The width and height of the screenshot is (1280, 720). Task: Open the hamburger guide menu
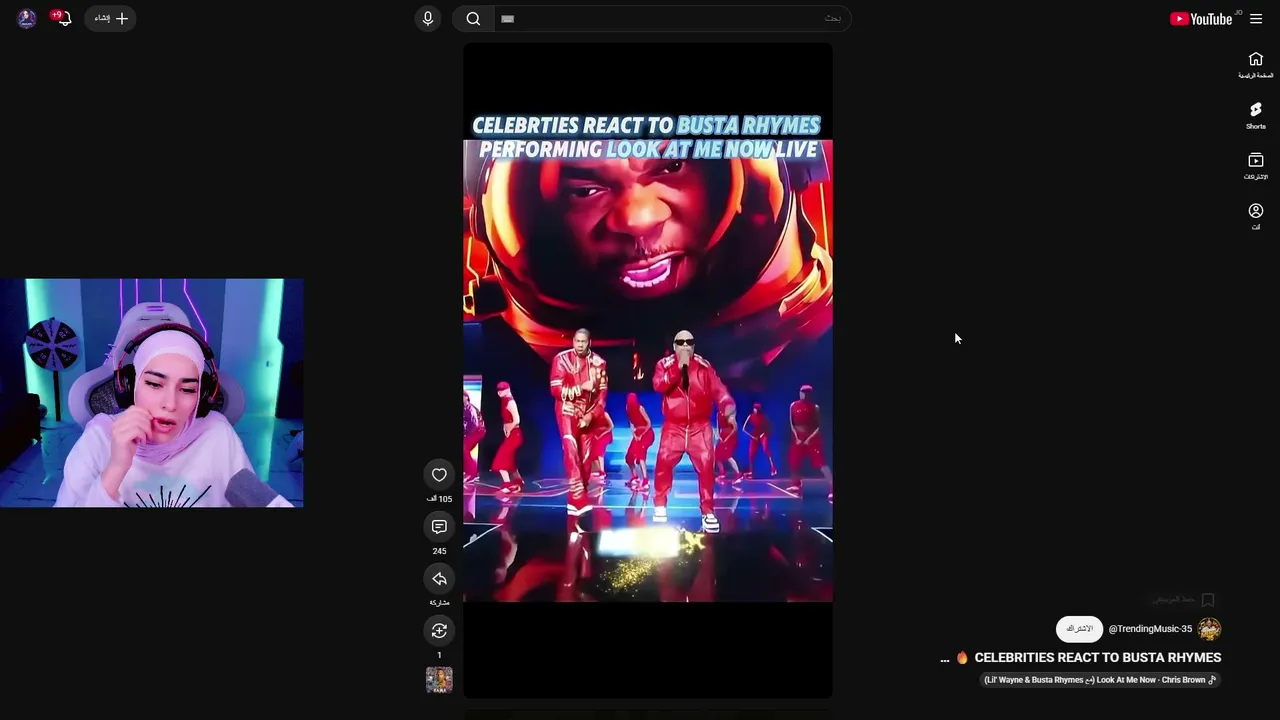coord(1256,18)
